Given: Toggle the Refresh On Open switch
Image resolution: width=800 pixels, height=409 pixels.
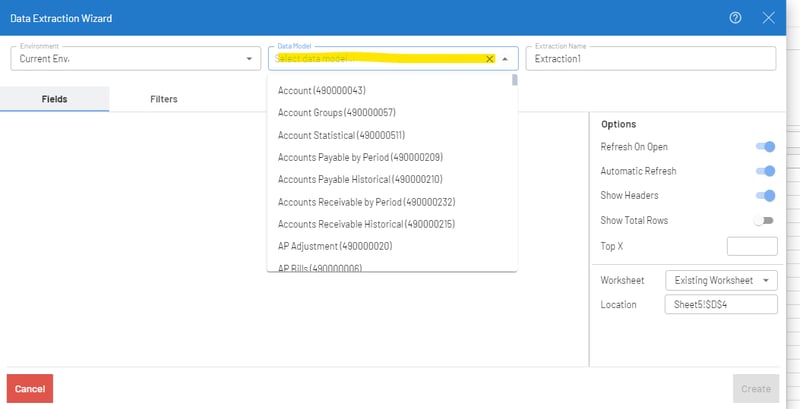Looking at the screenshot, I should tap(765, 147).
